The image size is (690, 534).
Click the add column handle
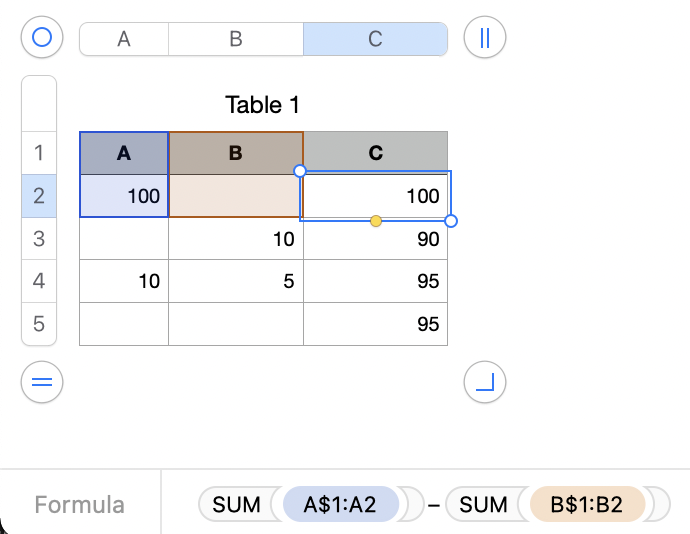point(485,38)
